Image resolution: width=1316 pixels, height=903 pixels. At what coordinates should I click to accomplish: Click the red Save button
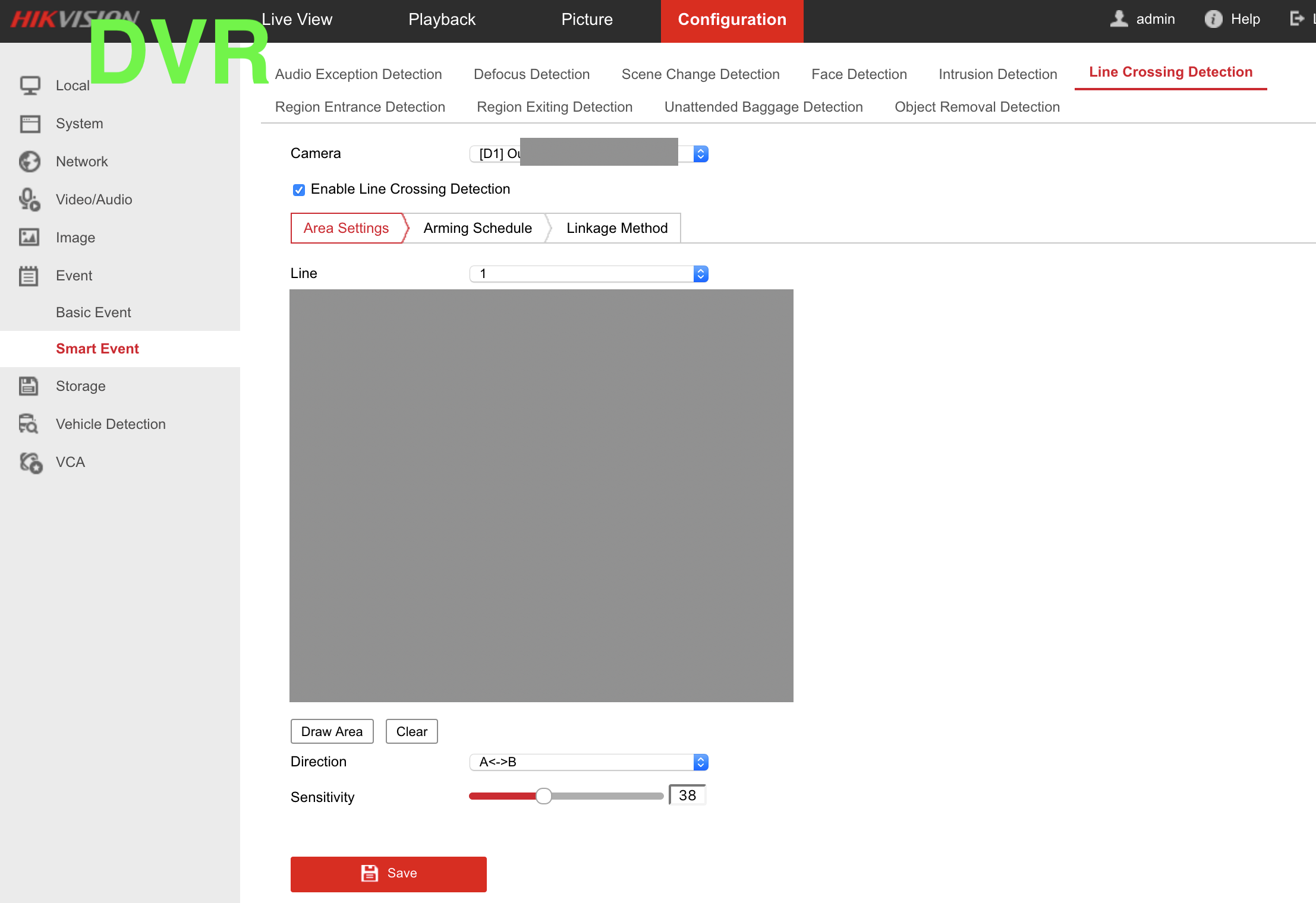pyautogui.click(x=388, y=873)
